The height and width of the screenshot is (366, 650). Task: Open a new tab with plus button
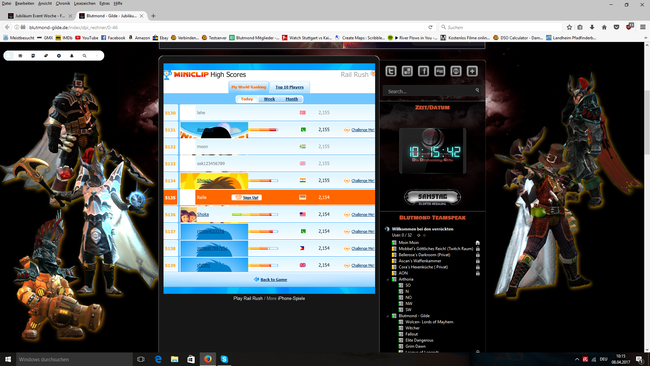[153, 16]
